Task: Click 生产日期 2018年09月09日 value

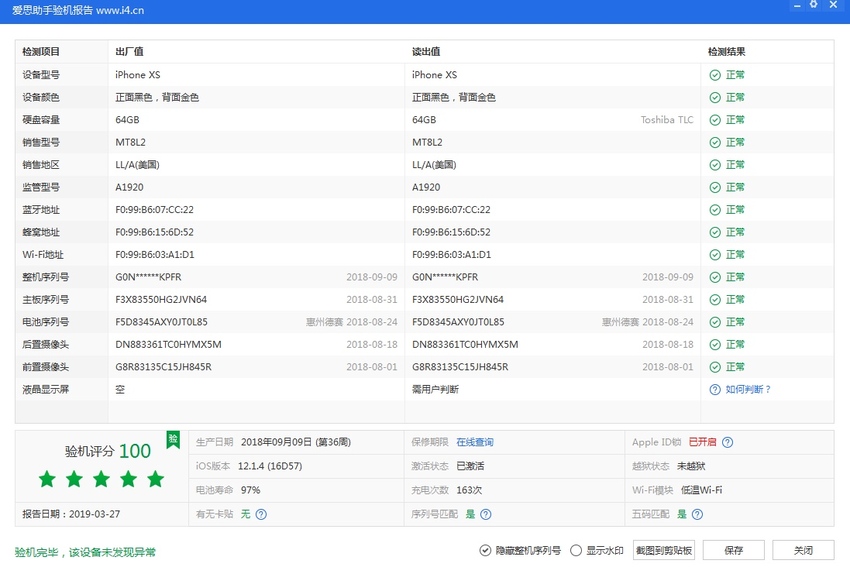Action: click(x=295, y=442)
